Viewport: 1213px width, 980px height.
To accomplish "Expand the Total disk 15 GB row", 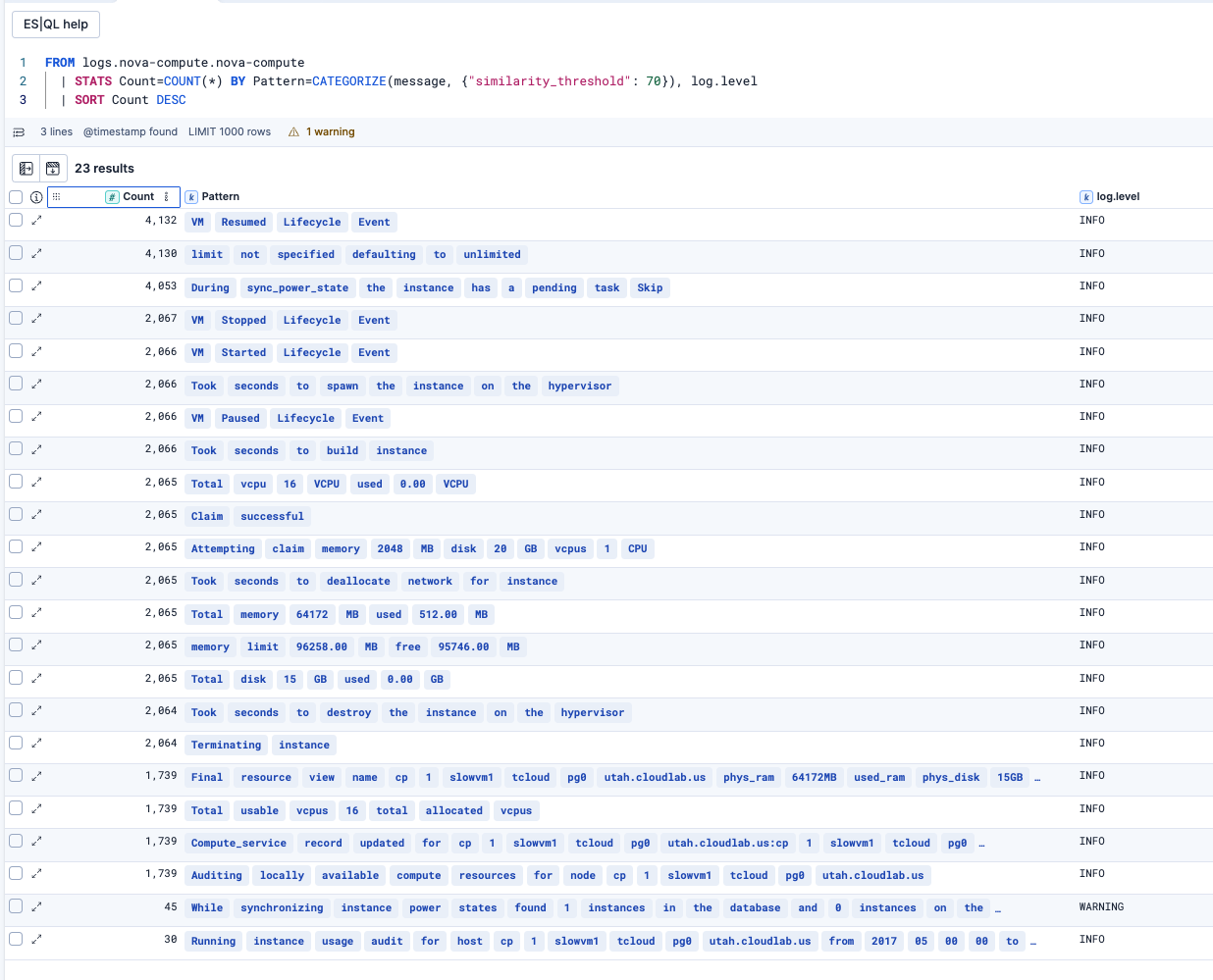I will 36,678.
